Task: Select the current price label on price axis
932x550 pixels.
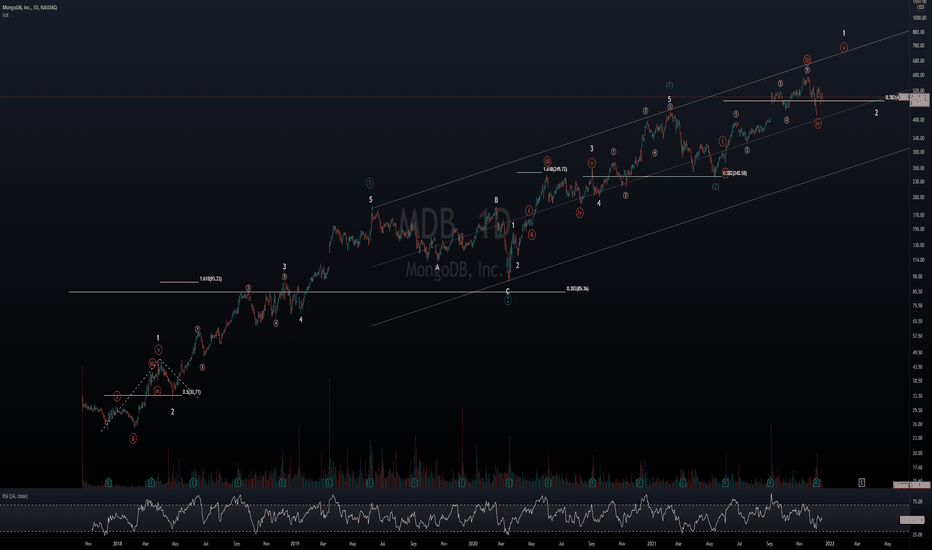Action: 920,98
